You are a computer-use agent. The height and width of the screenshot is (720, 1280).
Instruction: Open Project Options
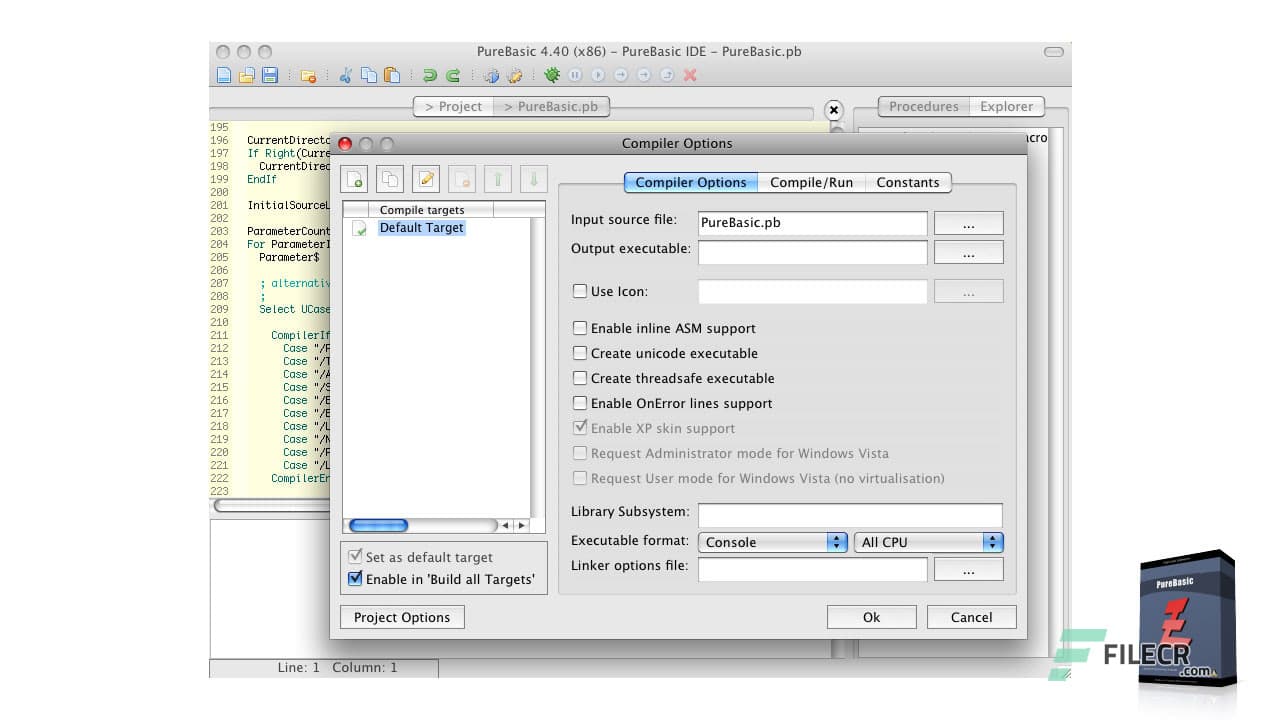click(401, 616)
